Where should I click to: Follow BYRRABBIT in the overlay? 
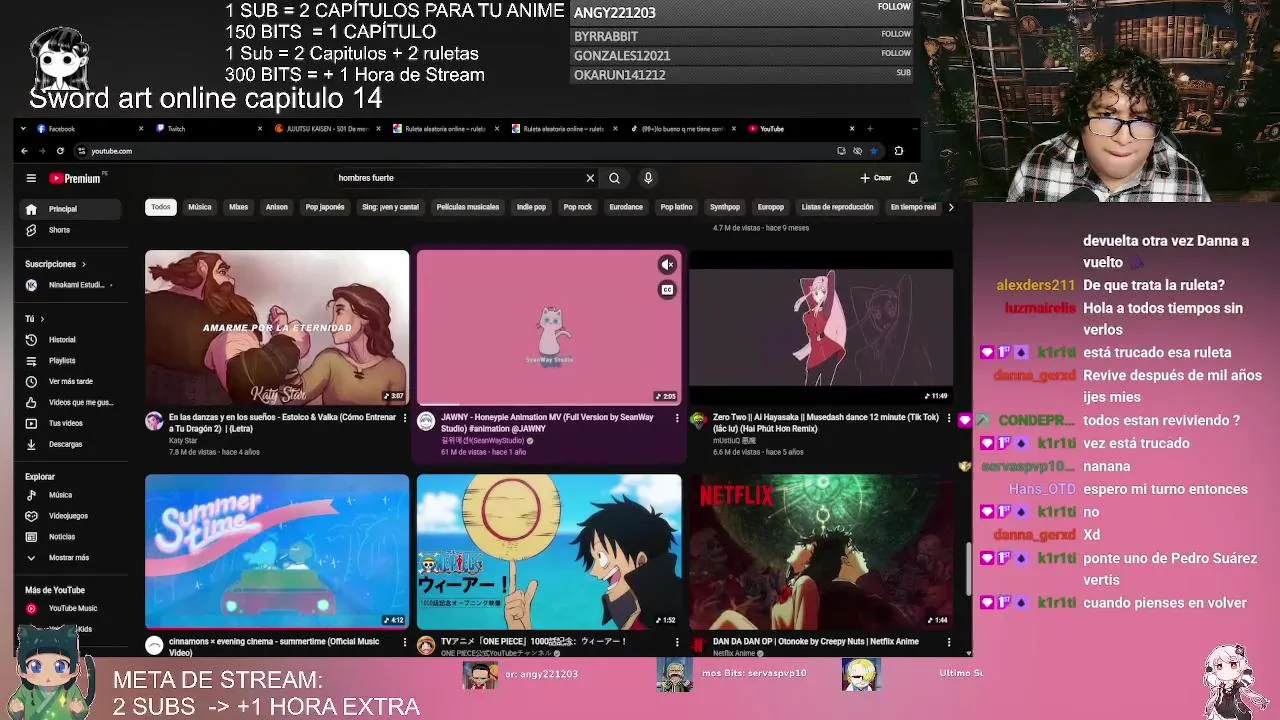(896, 34)
